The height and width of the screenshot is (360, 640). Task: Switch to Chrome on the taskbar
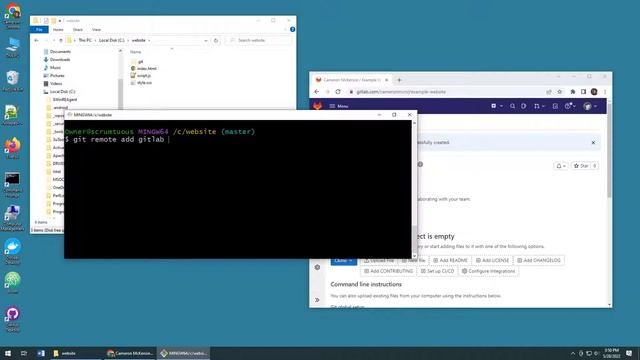(130, 353)
